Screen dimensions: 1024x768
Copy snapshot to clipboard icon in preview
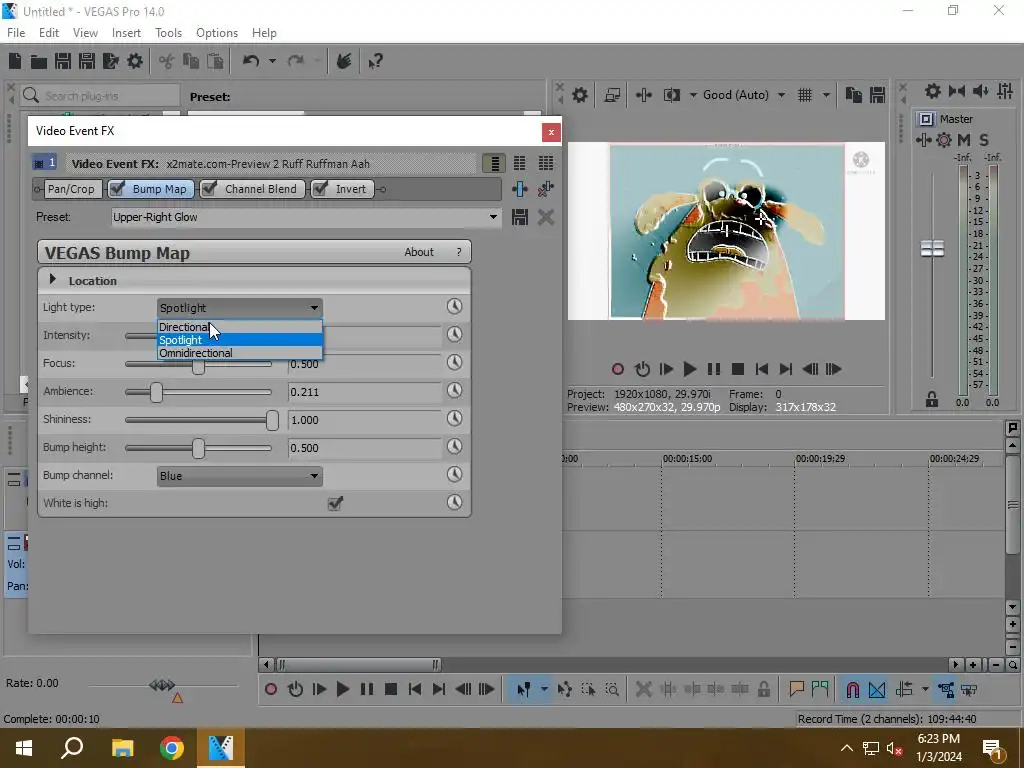pos(853,95)
